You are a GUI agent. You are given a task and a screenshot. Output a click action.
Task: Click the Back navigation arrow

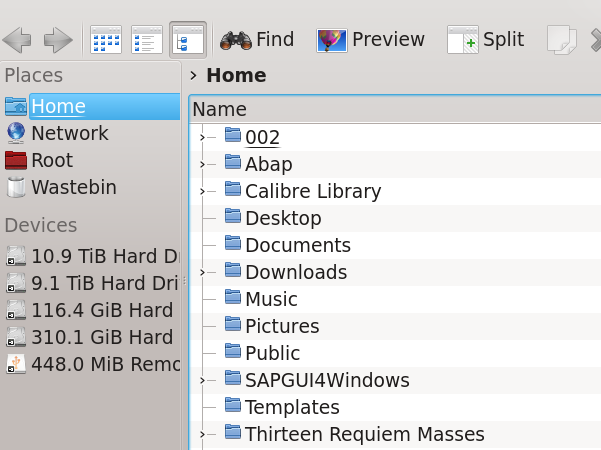pos(17,40)
